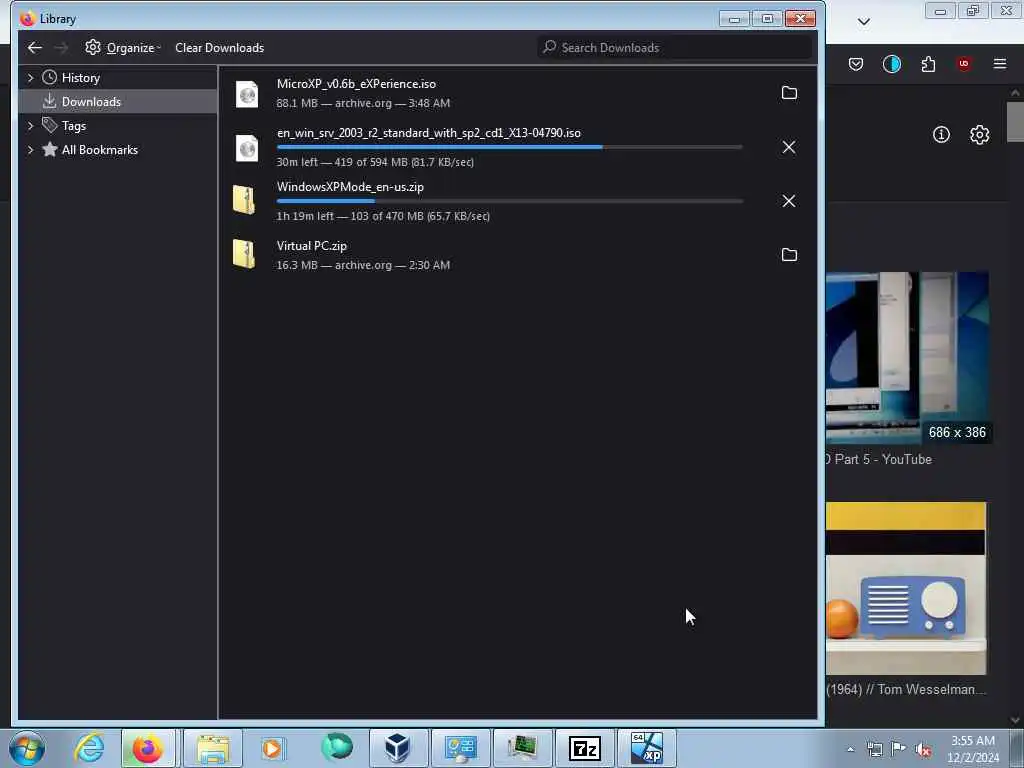The width and height of the screenshot is (1024, 768).
Task: Go back using the Library back arrow
Action: [x=35, y=48]
